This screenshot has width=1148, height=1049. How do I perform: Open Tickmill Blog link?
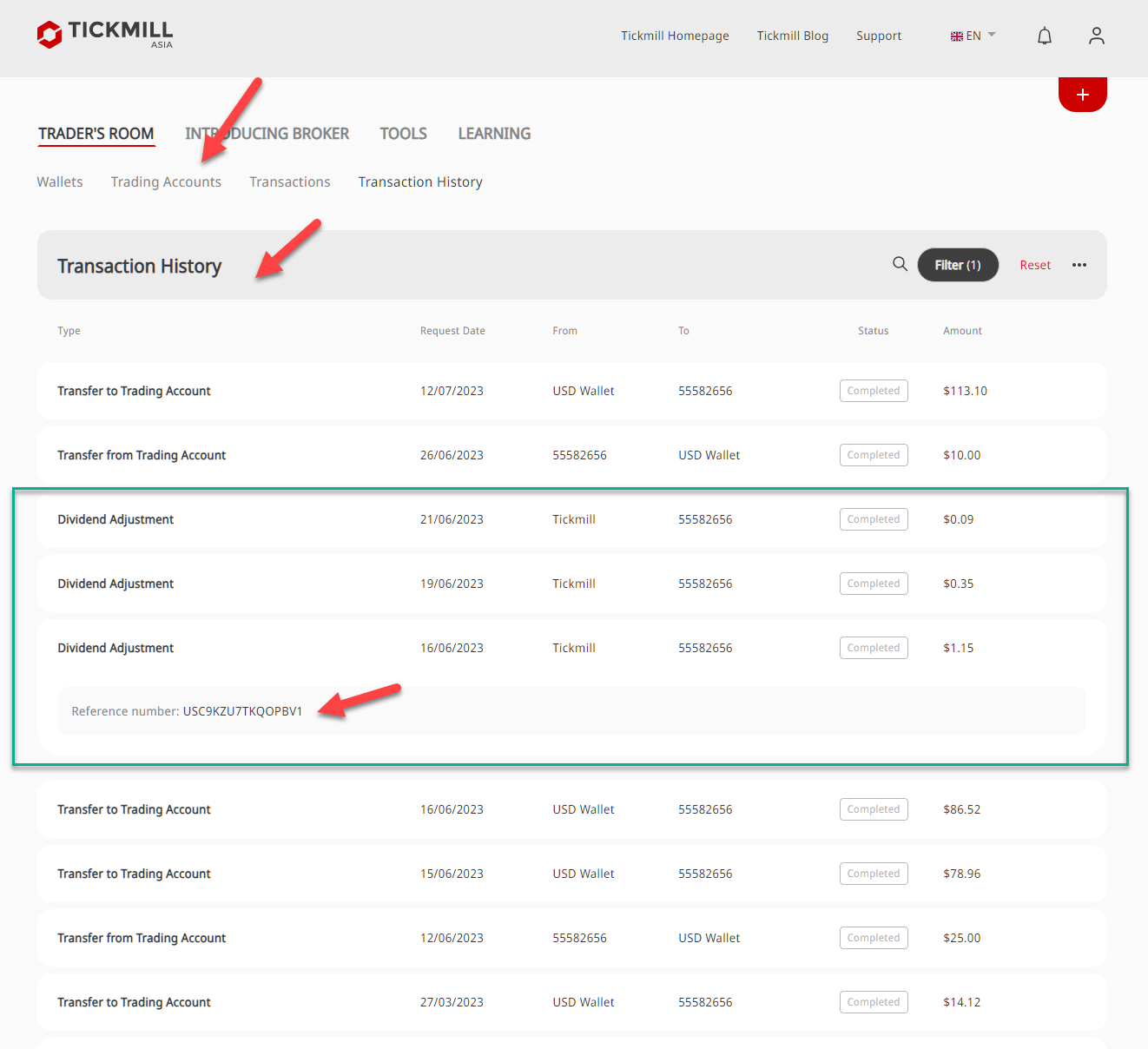(x=793, y=36)
